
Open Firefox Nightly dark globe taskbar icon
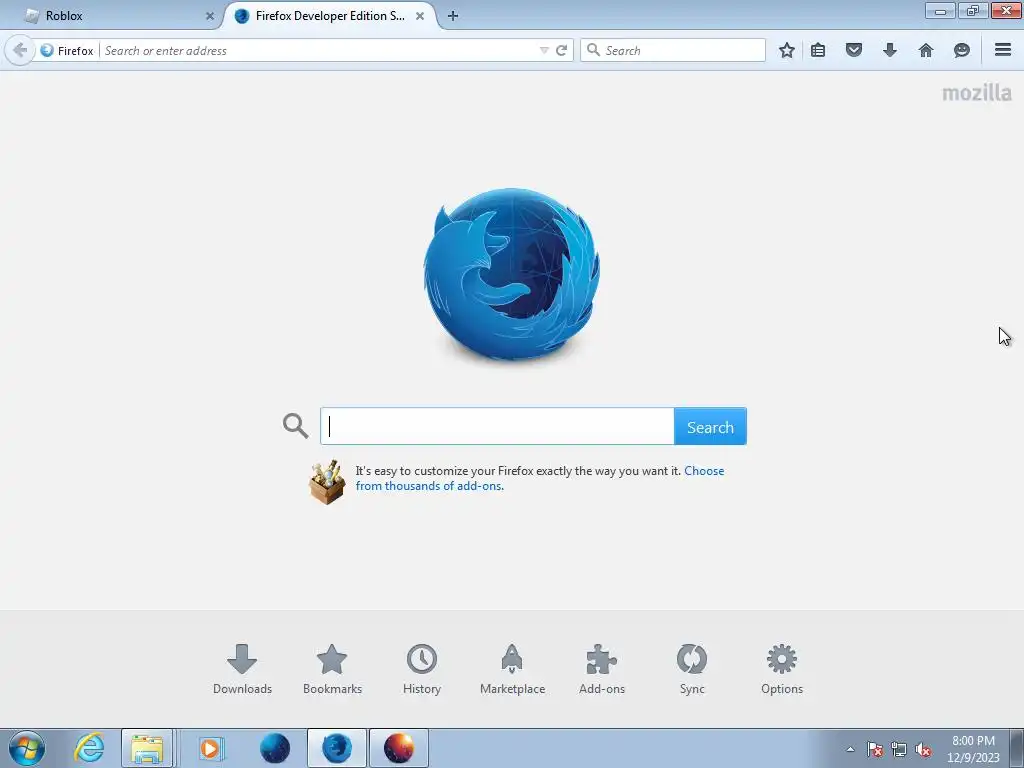(x=274, y=748)
